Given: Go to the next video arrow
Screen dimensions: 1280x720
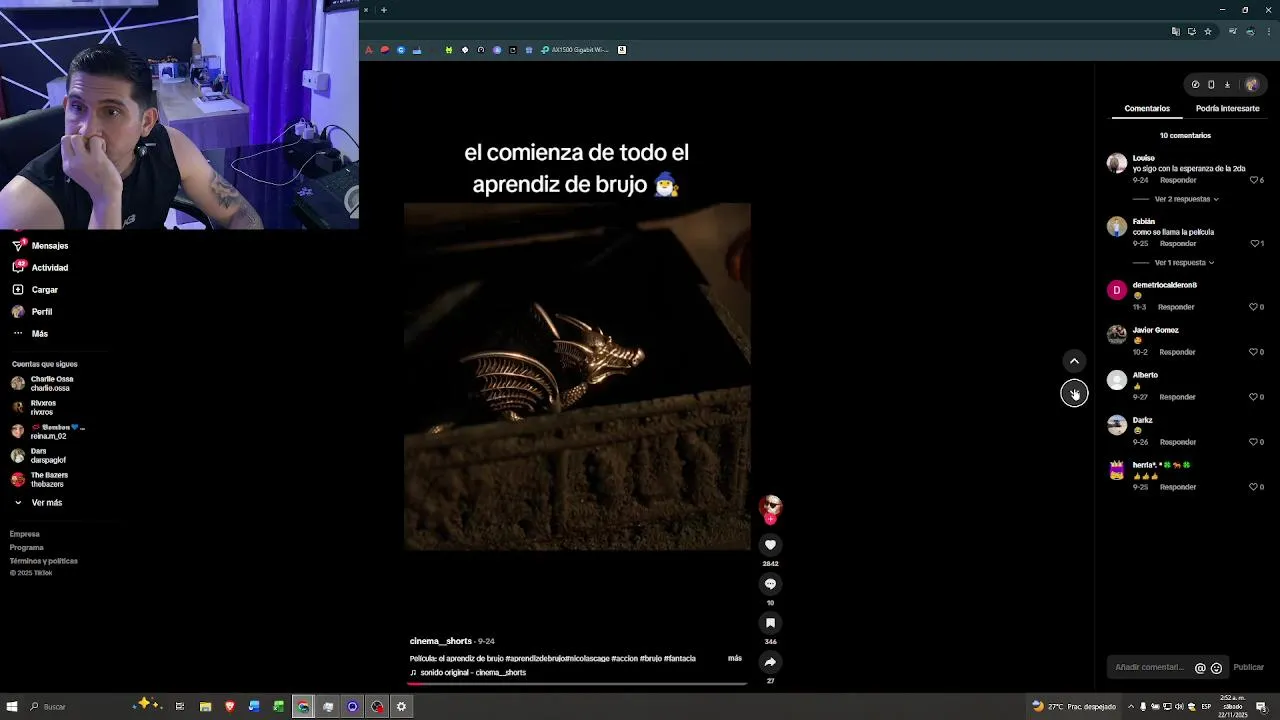Looking at the screenshot, I should (1074, 393).
